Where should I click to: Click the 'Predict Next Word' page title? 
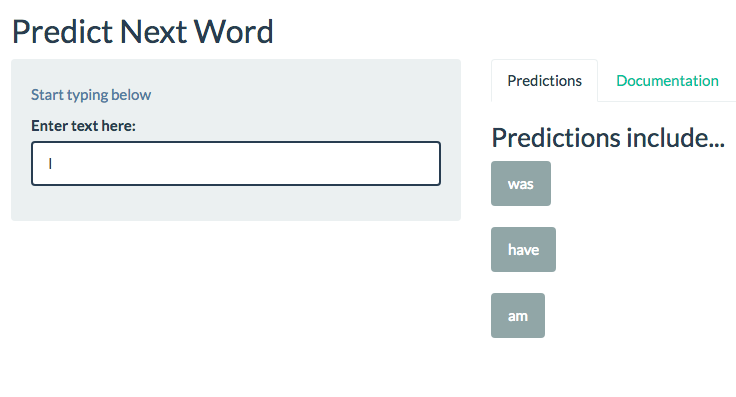pyautogui.click(x=142, y=32)
